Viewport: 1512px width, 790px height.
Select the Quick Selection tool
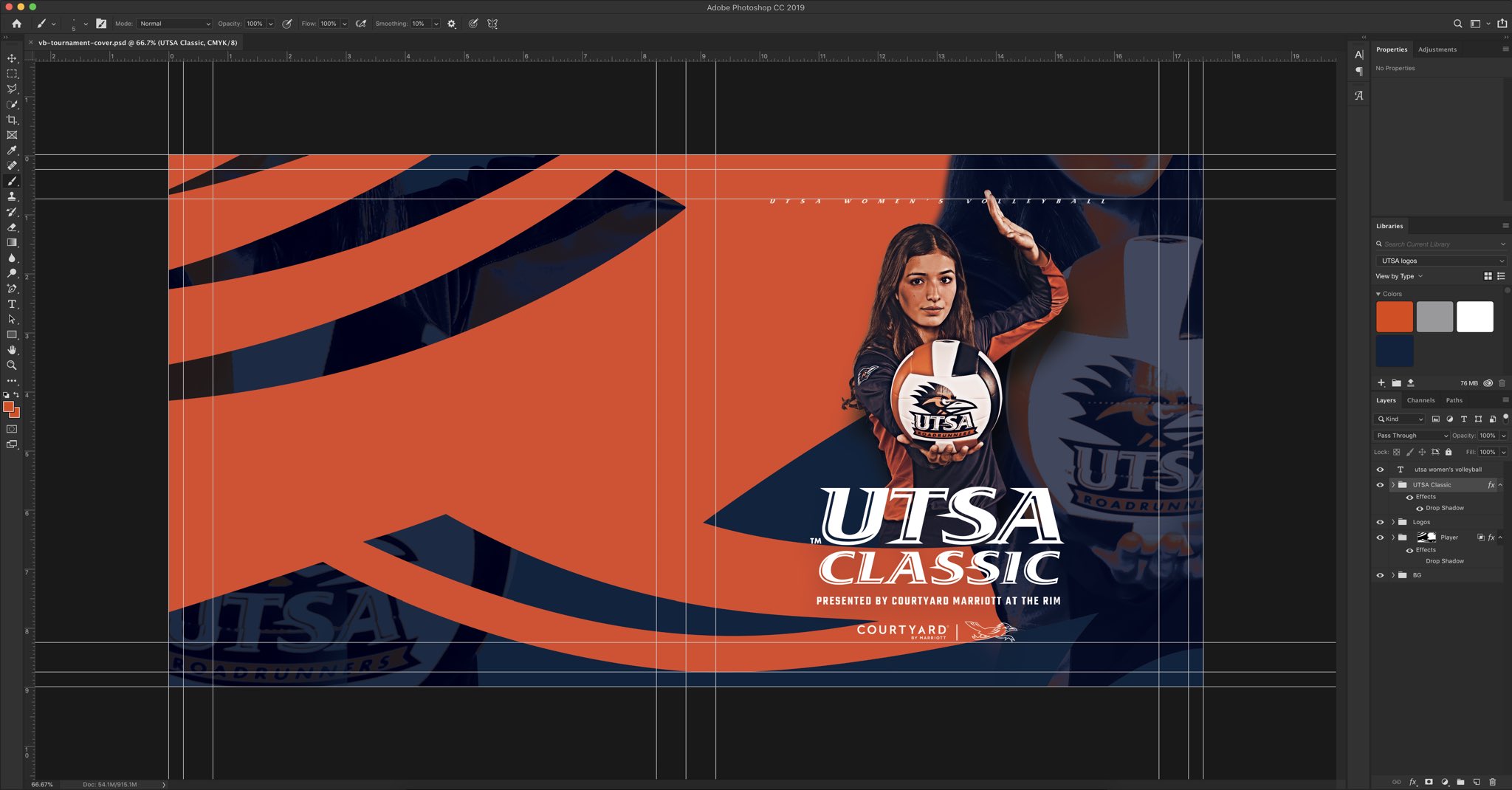coord(12,104)
